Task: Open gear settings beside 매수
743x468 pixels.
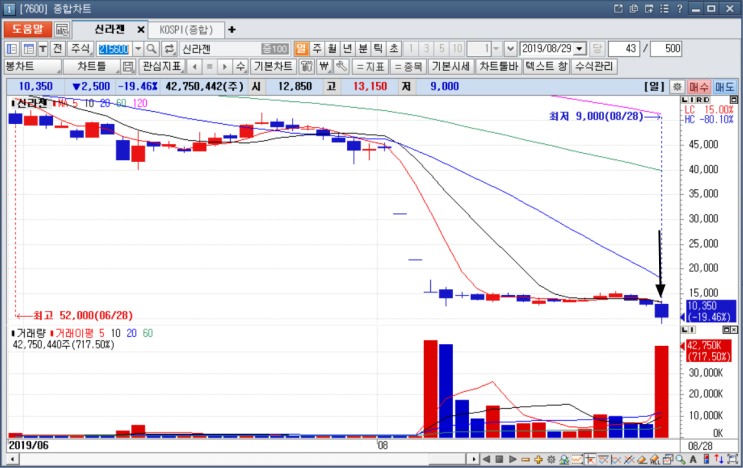Action: 677,87
